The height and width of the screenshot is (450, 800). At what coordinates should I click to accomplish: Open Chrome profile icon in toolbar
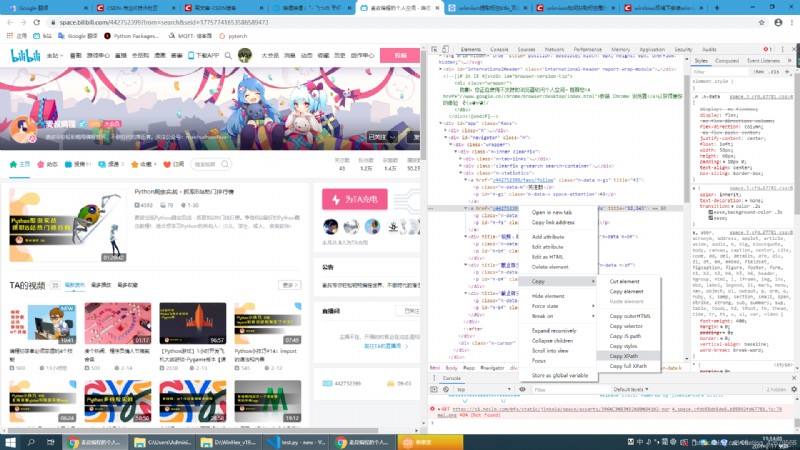tap(778, 22)
